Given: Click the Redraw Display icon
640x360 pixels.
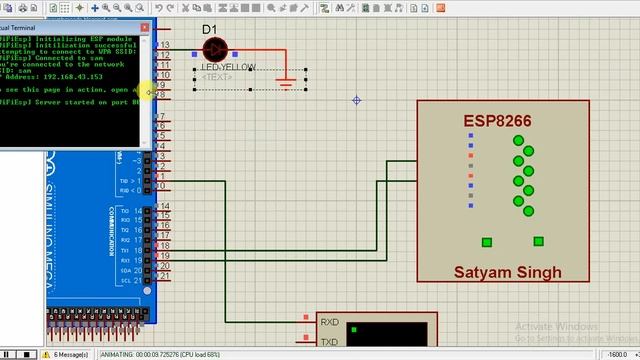Looking at the screenshot, I should click(53, 8).
